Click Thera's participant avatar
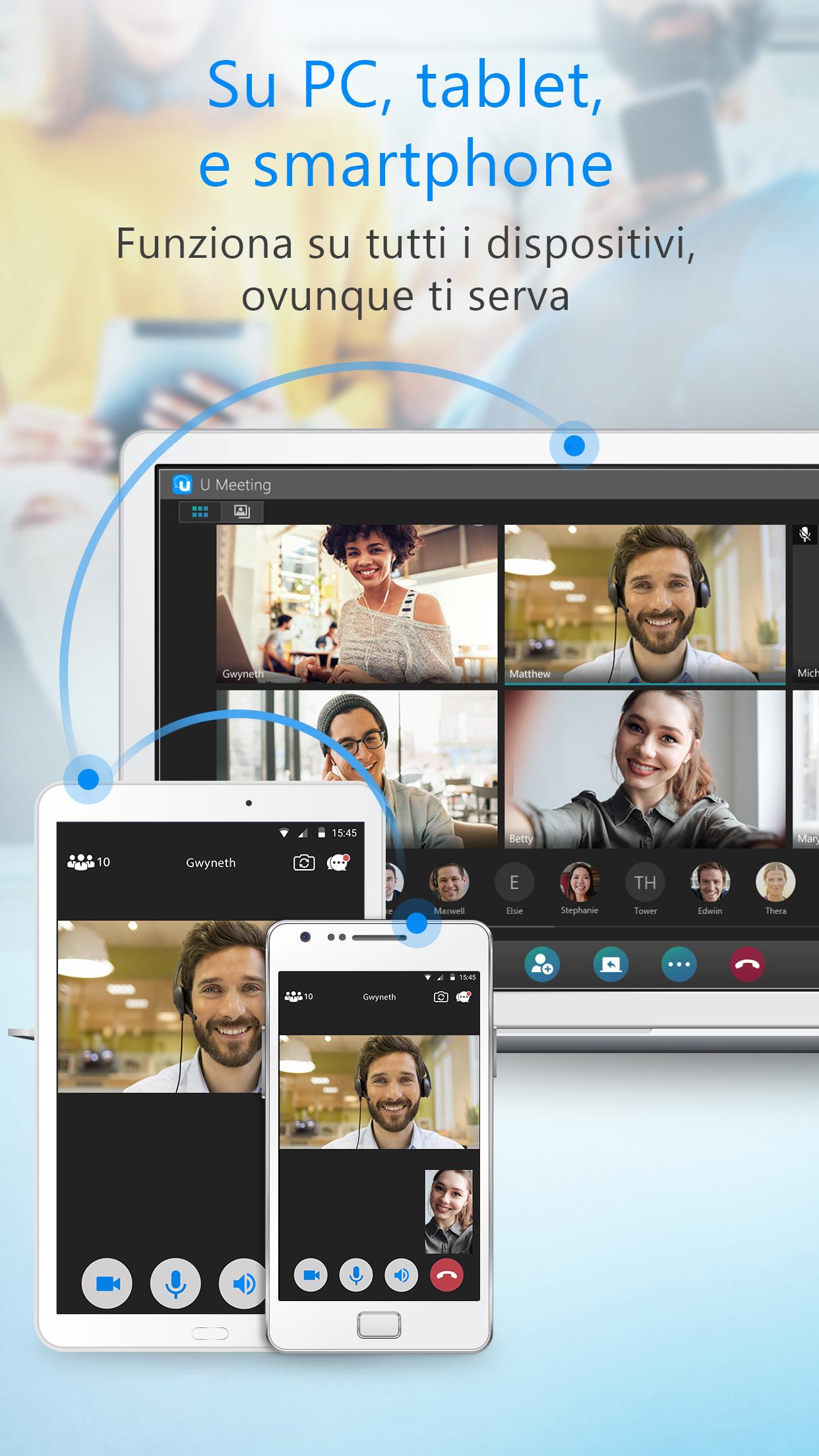Viewport: 819px width, 1456px height. 775,882
